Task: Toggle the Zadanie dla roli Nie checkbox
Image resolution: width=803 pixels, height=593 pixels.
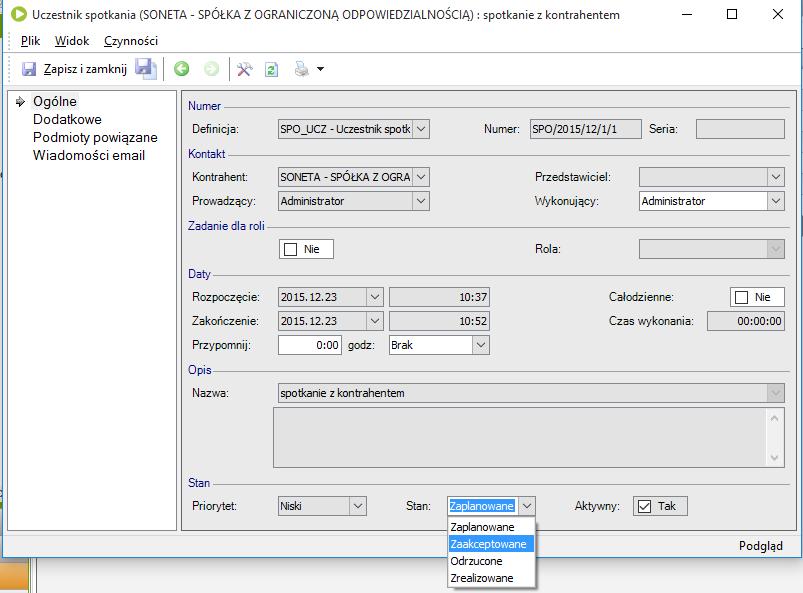Action: (290, 249)
